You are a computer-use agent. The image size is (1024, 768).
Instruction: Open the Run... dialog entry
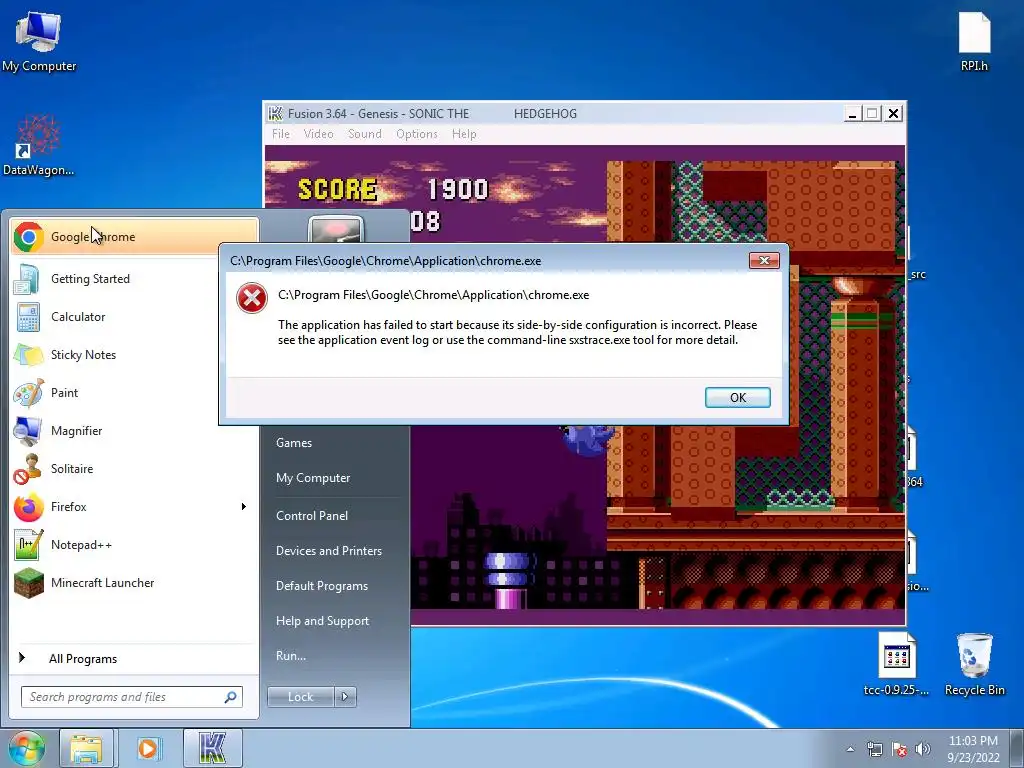click(x=291, y=656)
